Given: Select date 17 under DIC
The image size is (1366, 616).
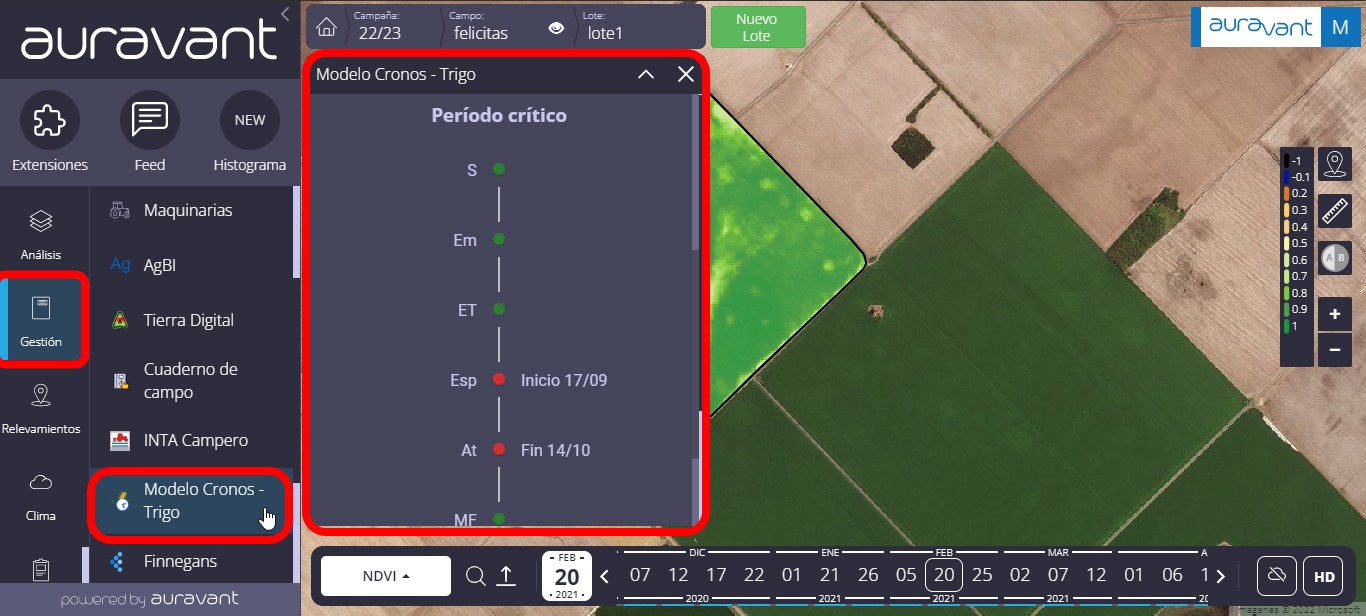Looking at the screenshot, I should (716, 575).
